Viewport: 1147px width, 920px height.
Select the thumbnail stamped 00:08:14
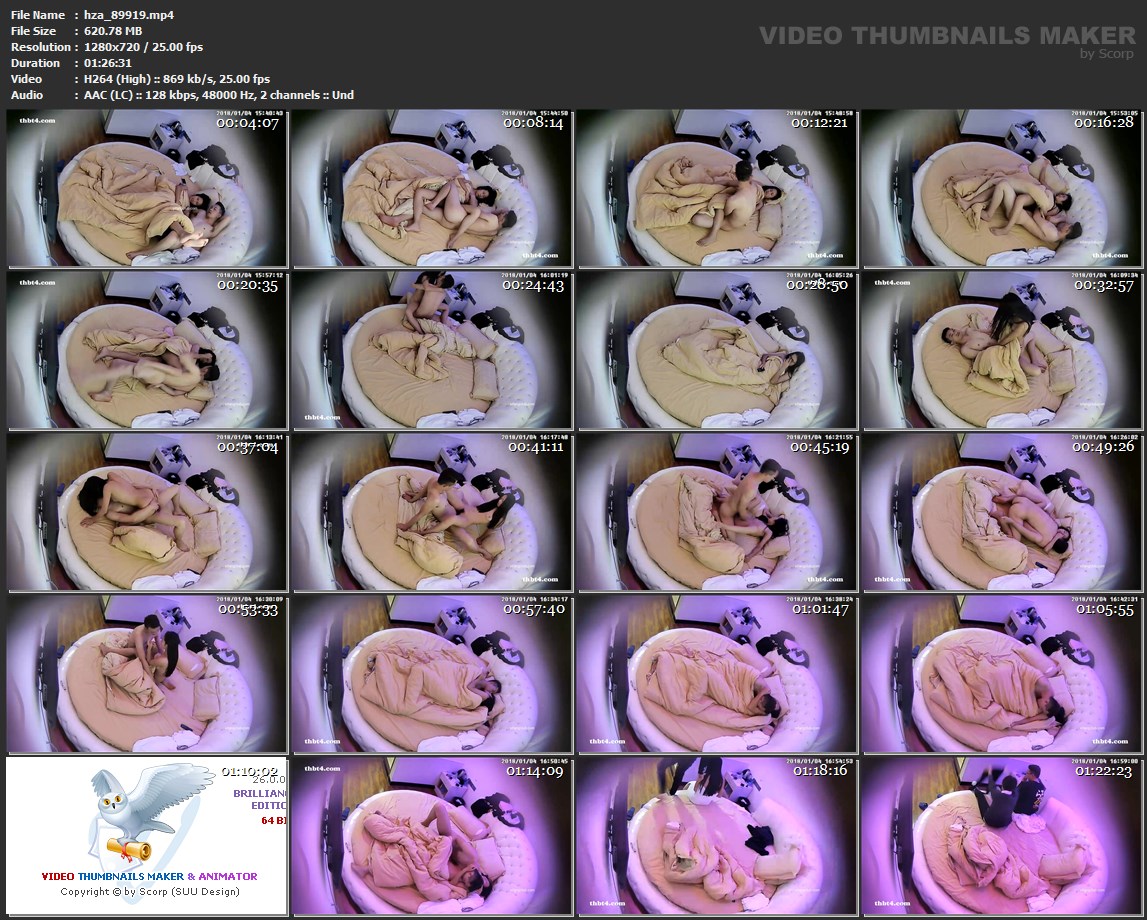[x=432, y=189]
